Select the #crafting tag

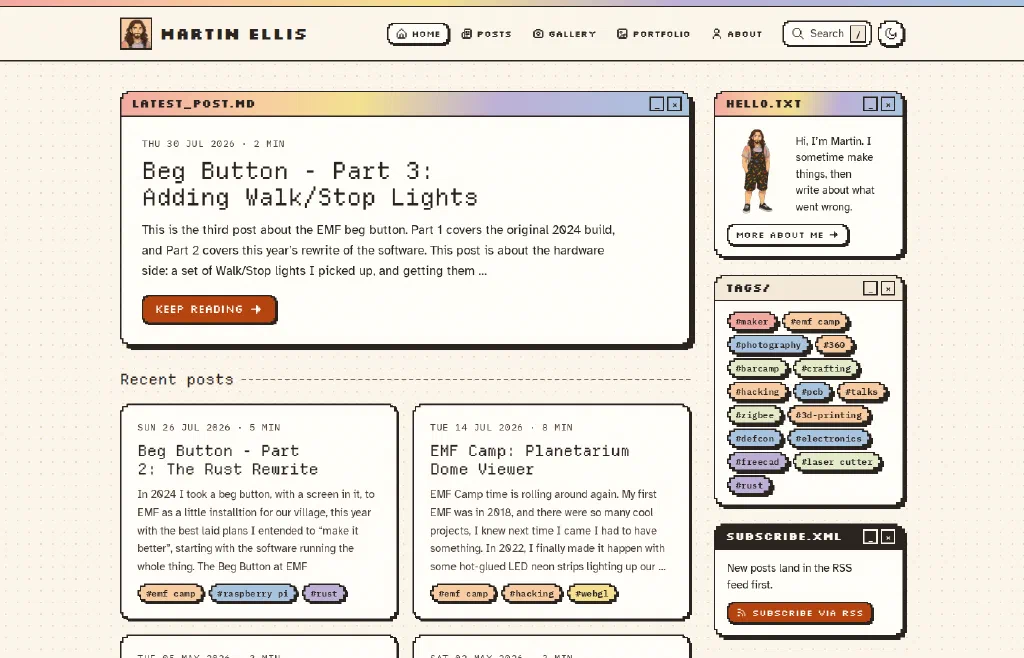(827, 369)
